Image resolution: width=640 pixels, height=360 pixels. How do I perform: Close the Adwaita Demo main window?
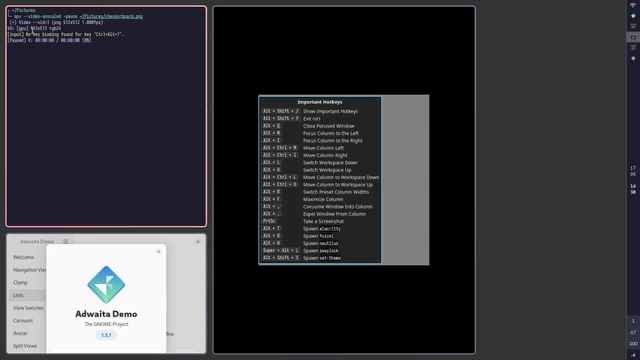pyautogui.click(x=198, y=242)
